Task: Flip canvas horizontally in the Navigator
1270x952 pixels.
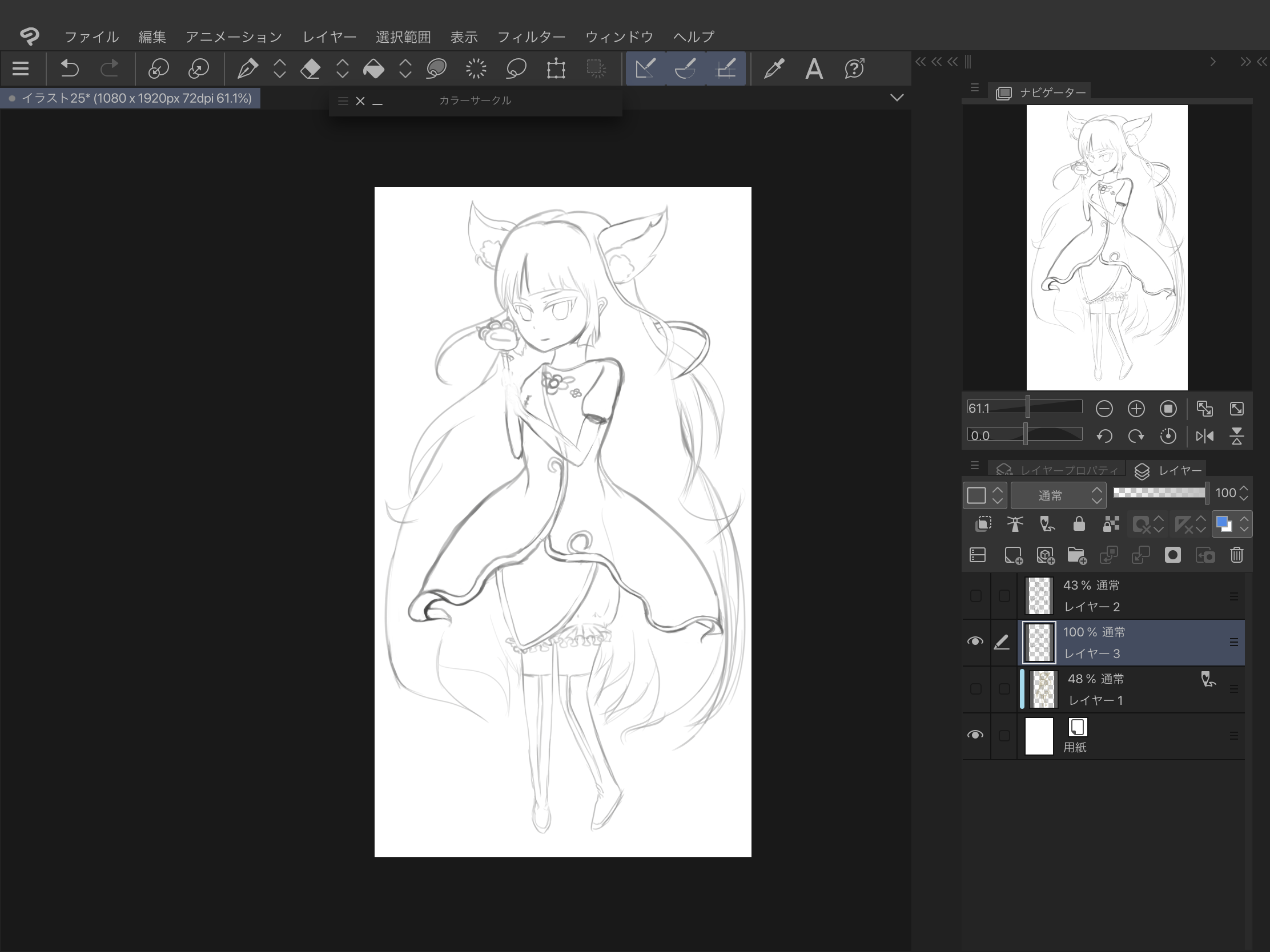Action: pyautogui.click(x=1204, y=436)
